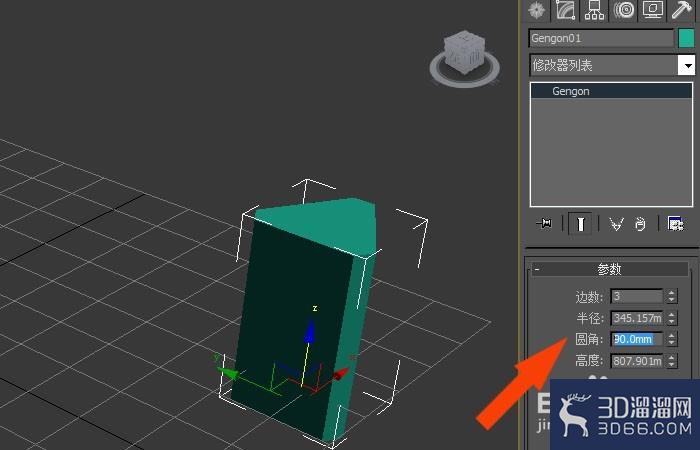Open the Hierarchy panel tab
The width and height of the screenshot is (700, 450).
594,10
